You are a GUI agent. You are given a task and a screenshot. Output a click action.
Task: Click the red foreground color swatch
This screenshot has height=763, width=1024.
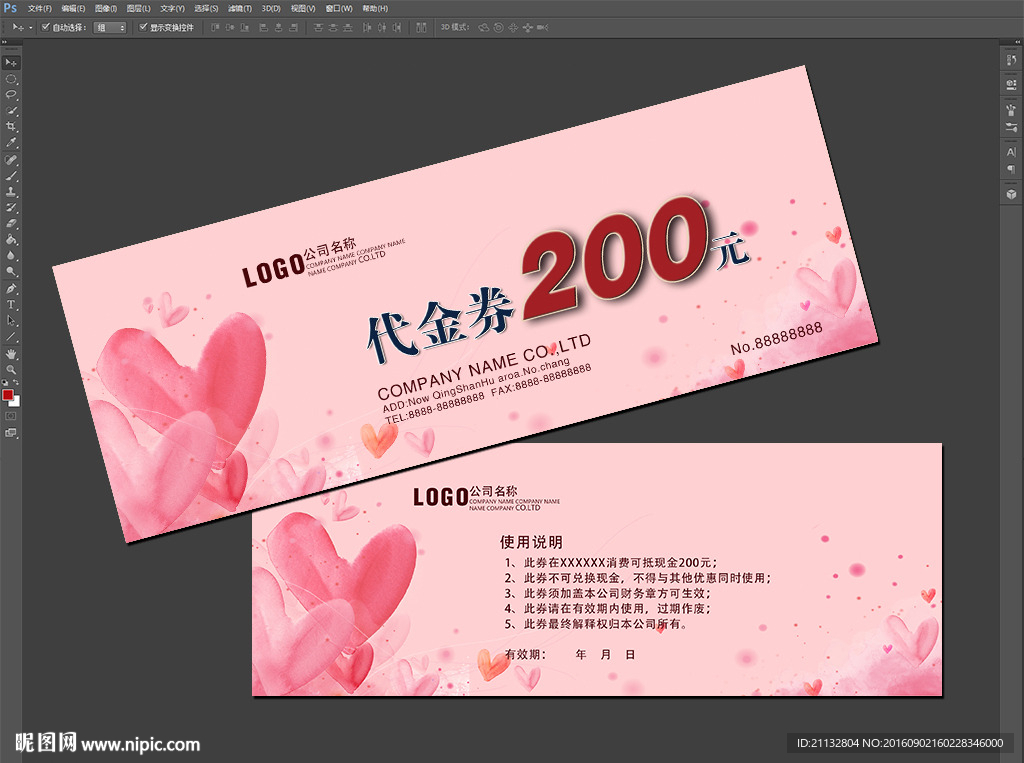[x=7, y=395]
